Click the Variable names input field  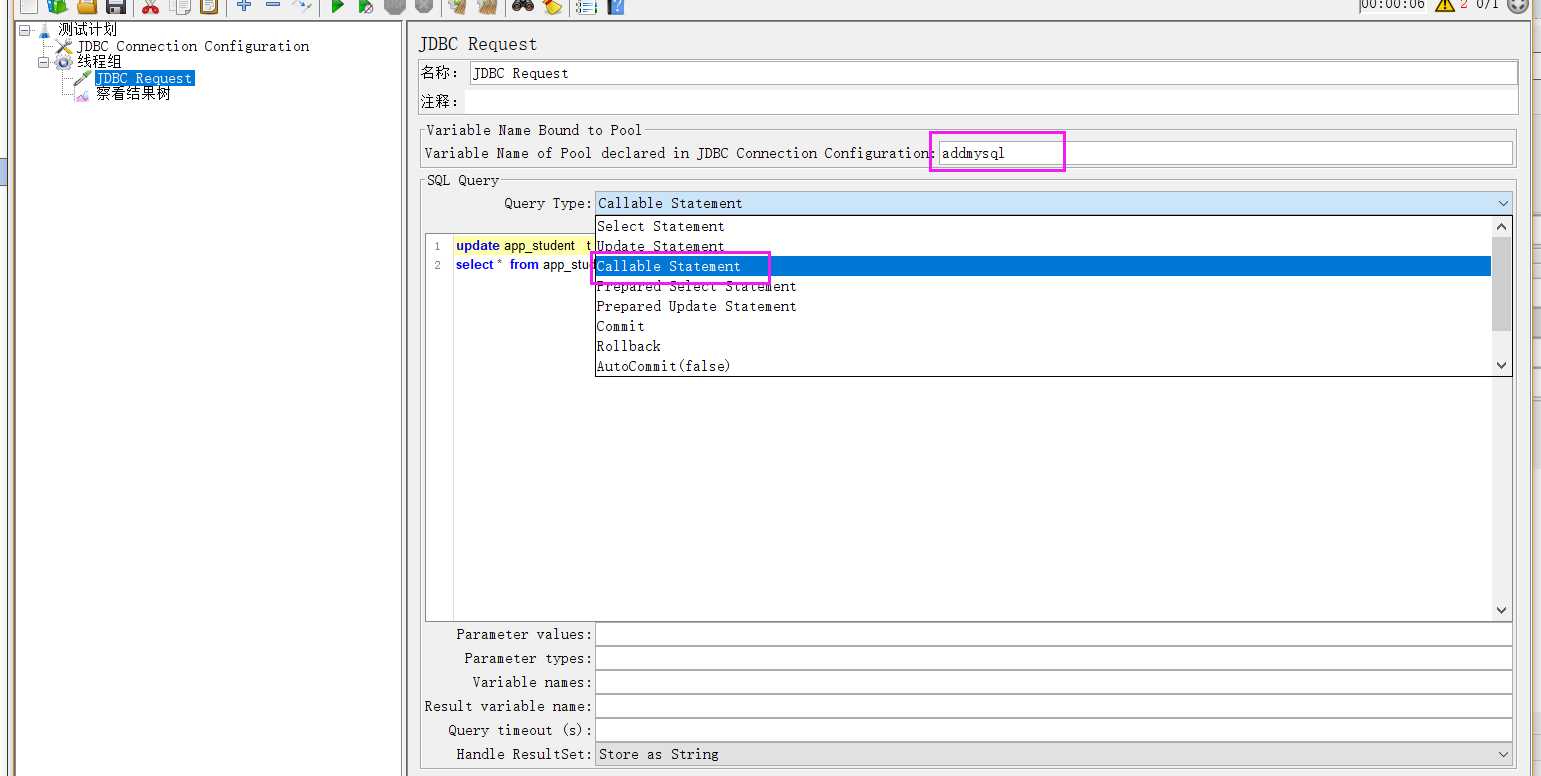1054,682
